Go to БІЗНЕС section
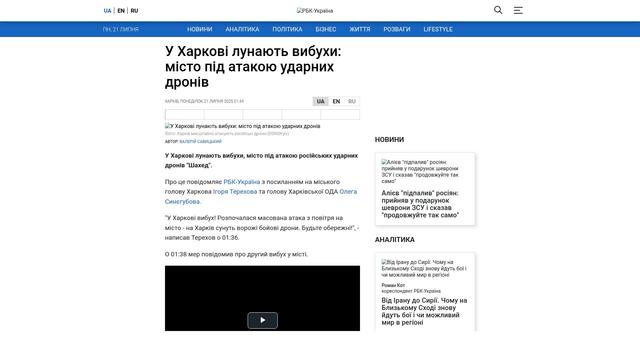The width and height of the screenshot is (640, 360). tap(326, 29)
